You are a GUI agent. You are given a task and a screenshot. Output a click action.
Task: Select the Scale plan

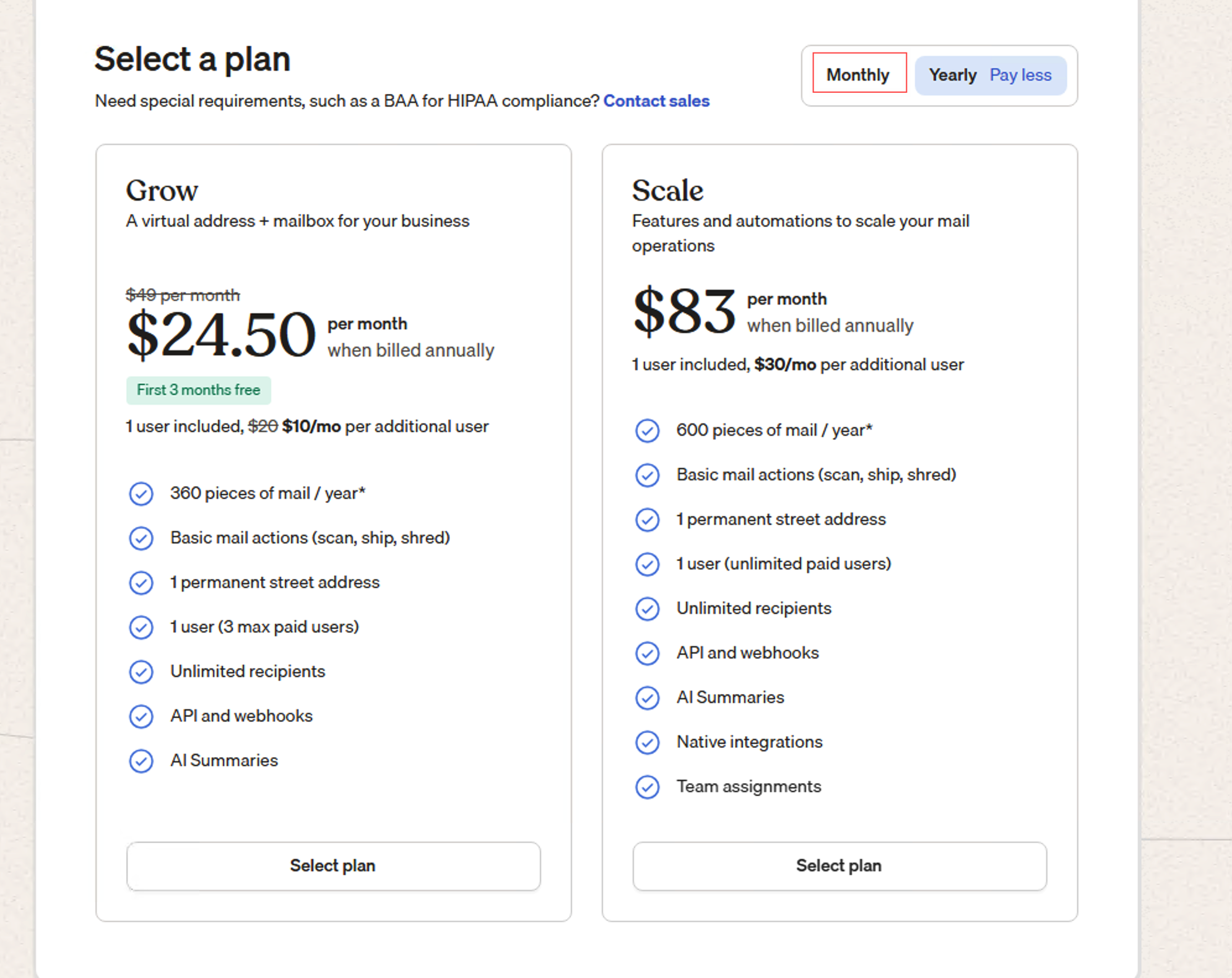pyautogui.click(x=839, y=865)
